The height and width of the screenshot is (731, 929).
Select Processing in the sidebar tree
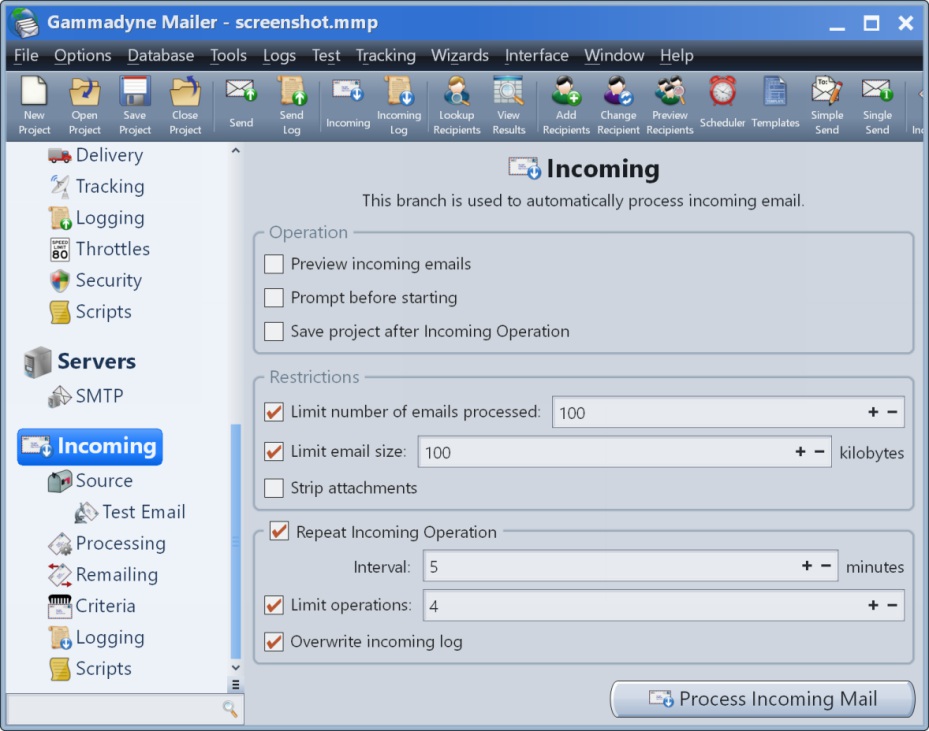point(107,543)
